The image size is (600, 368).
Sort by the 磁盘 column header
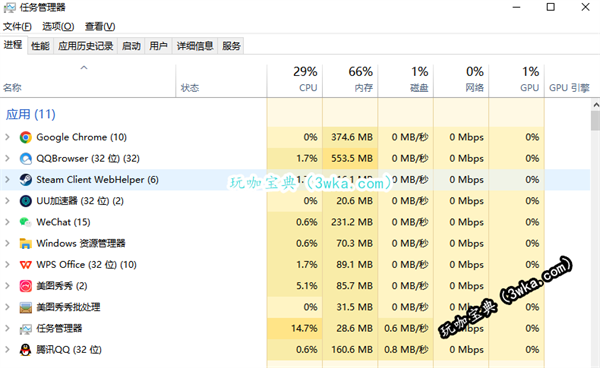click(x=405, y=80)
